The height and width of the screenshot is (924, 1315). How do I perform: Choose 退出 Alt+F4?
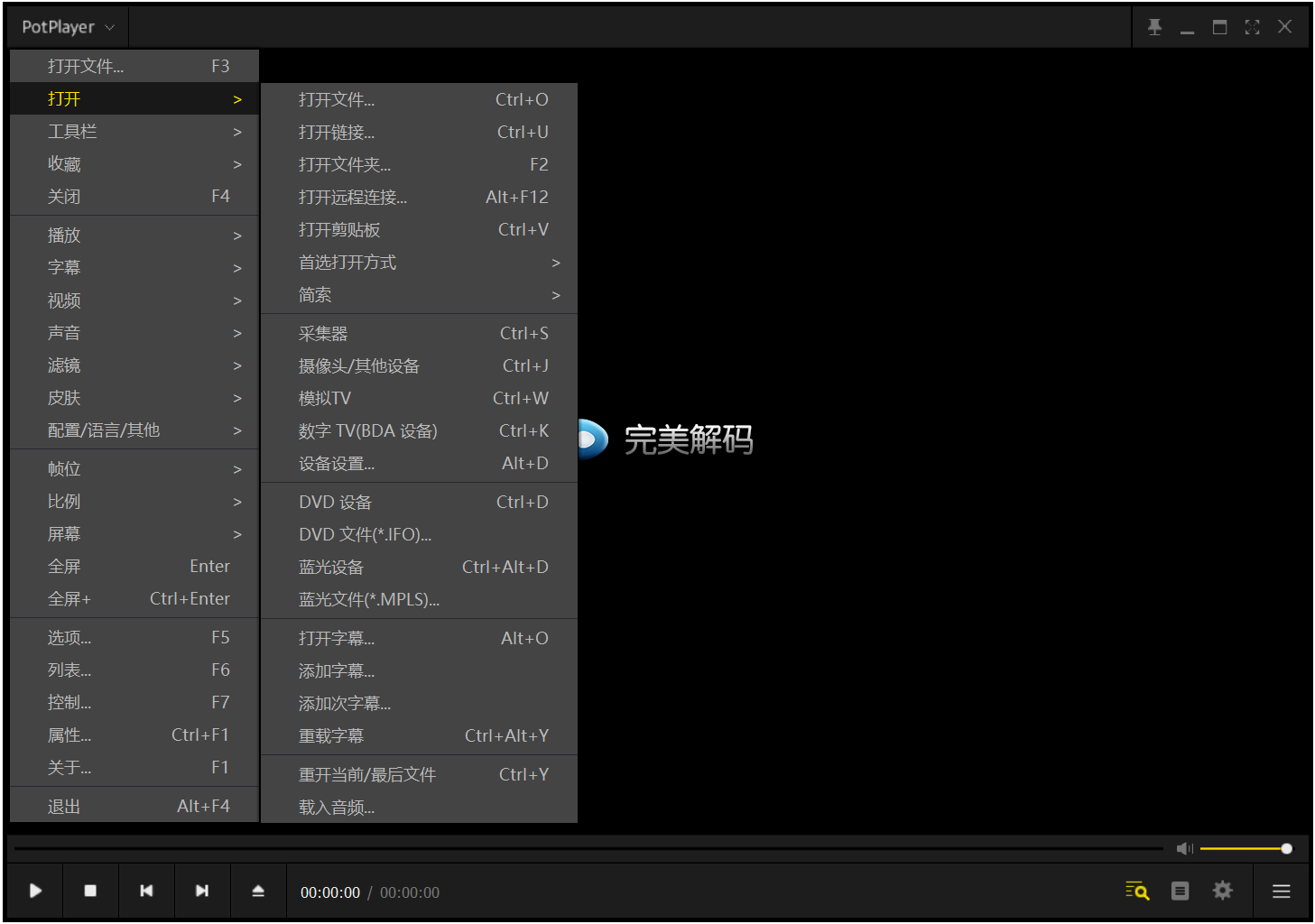[134, 807]
